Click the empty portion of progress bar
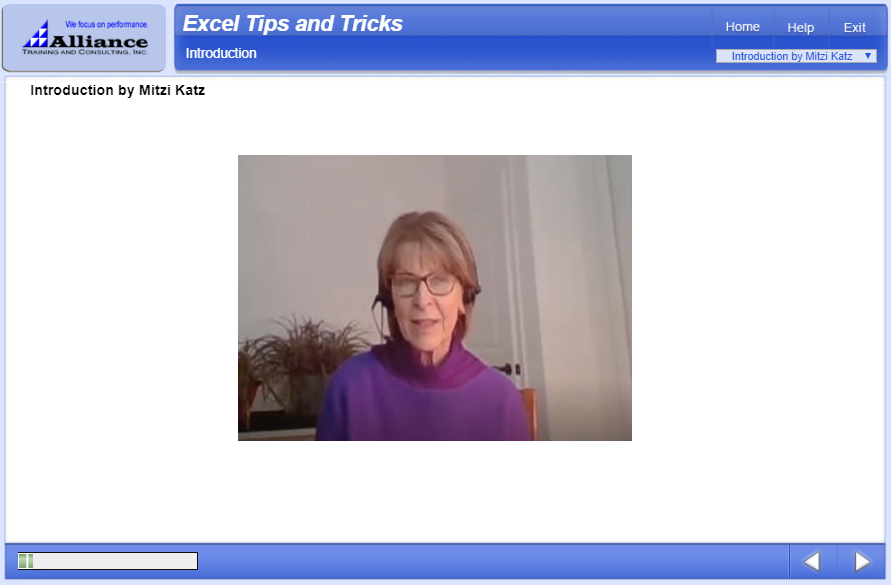The image size is (891, 585). point(115,561)
